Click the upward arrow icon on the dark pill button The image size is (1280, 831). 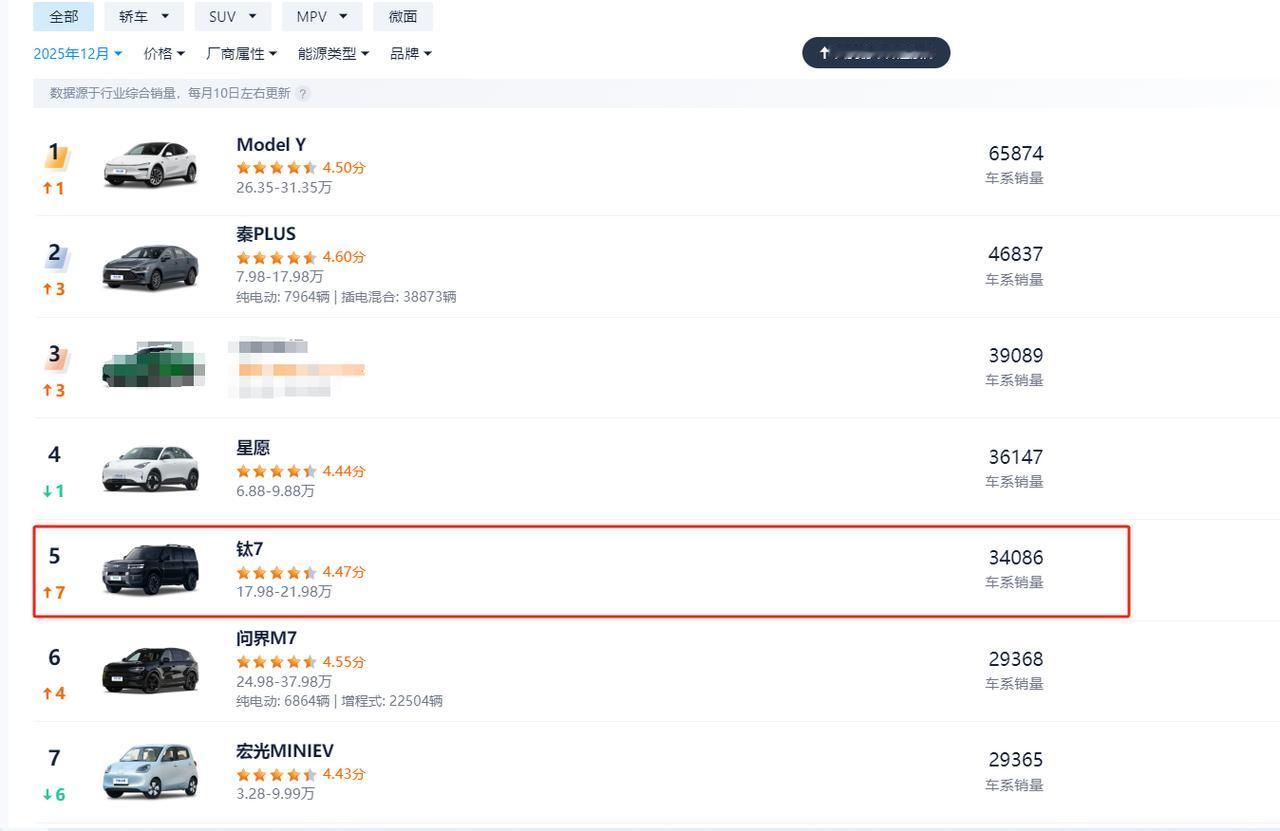click(x=824, y=52)
